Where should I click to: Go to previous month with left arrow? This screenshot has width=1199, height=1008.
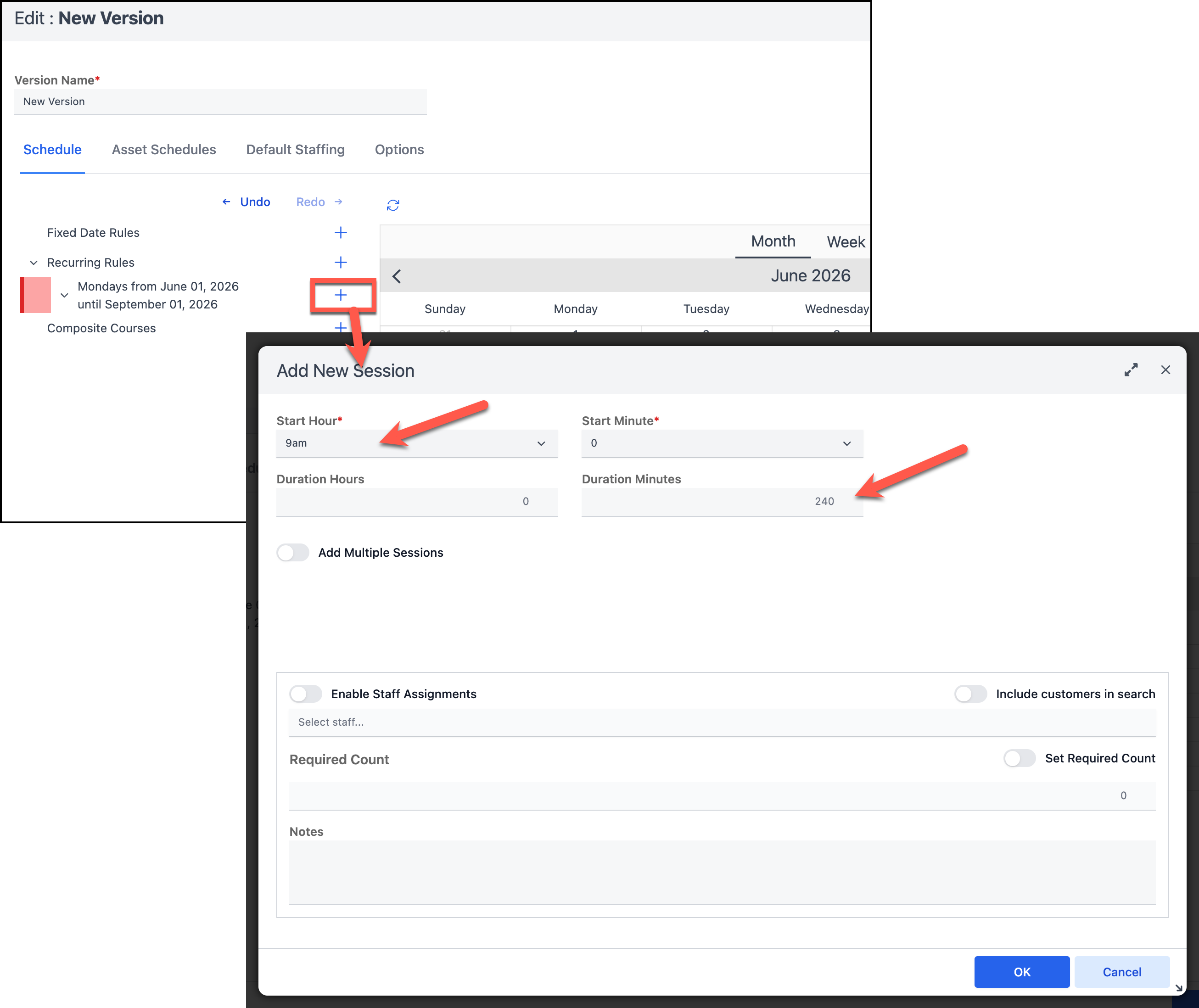[397, 276]
